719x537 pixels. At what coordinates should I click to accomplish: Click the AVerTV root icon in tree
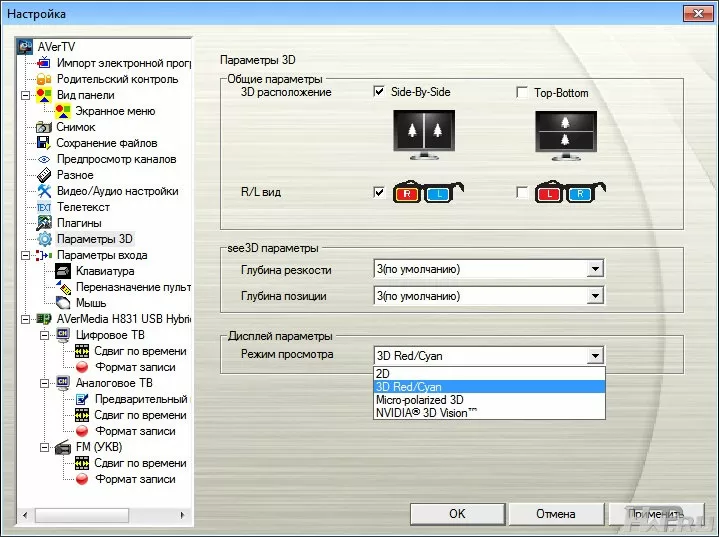pos(26,47)
